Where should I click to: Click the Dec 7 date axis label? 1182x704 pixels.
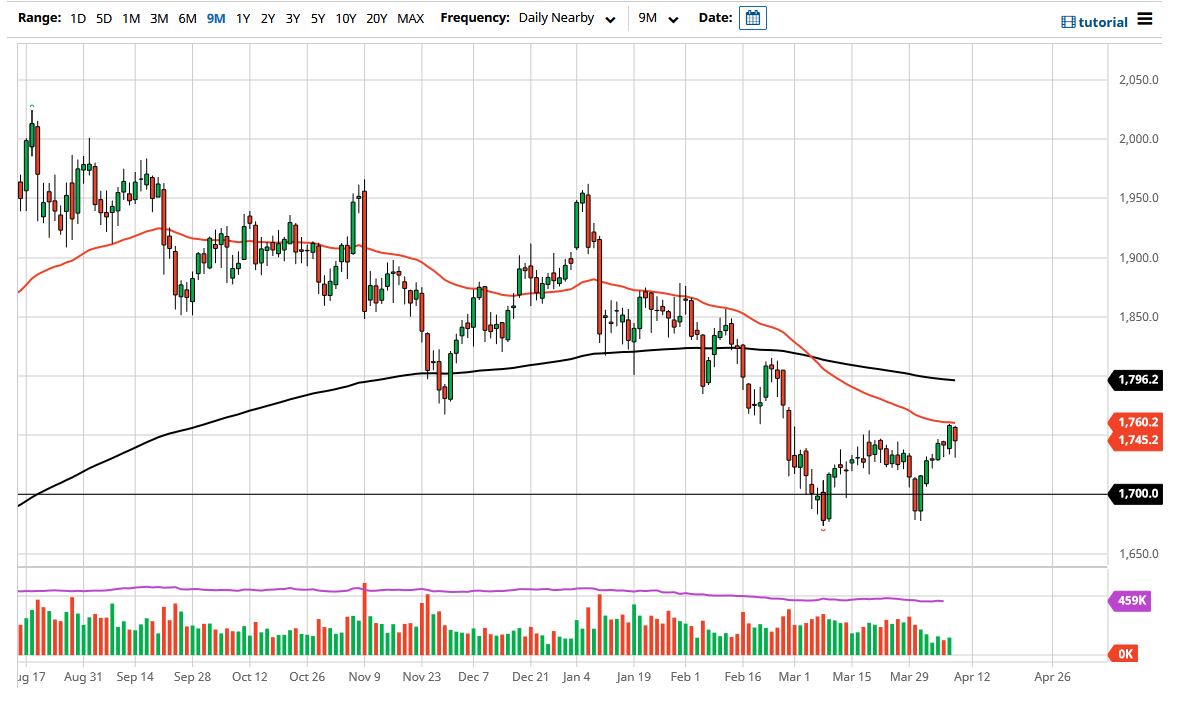[473, 677]
